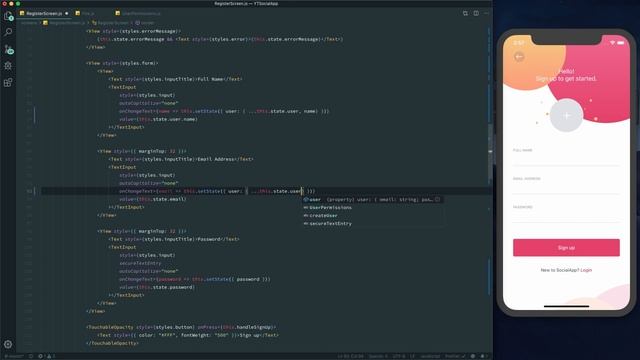Open the Explorer icon in the activity bar
Screen dimensions: 640x360
coord(8,16)
